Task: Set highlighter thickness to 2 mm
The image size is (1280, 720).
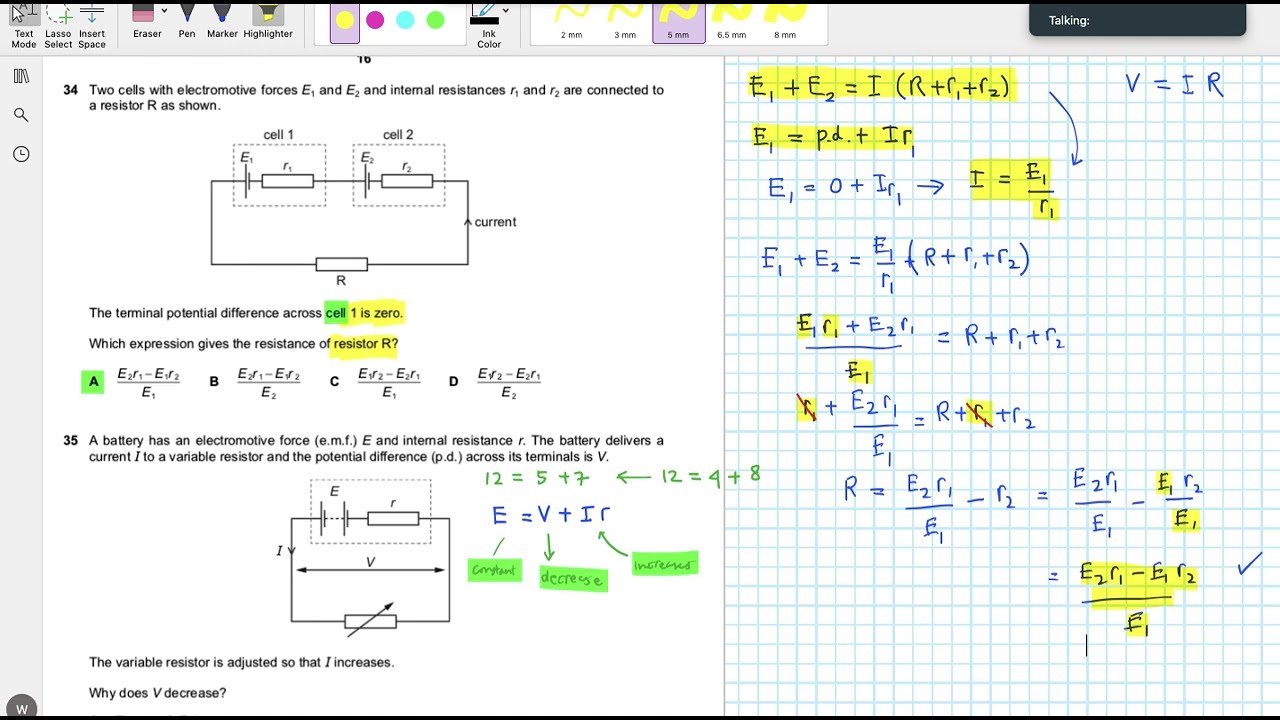Action: tap(571, 22)
